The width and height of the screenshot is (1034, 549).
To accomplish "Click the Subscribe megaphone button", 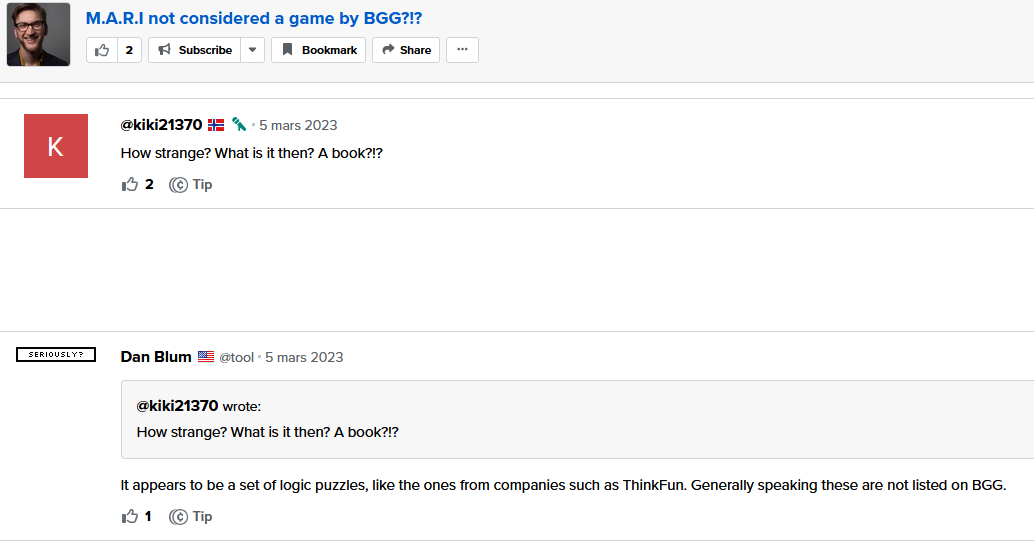I will pyautogui.click(x=195, y=50).
